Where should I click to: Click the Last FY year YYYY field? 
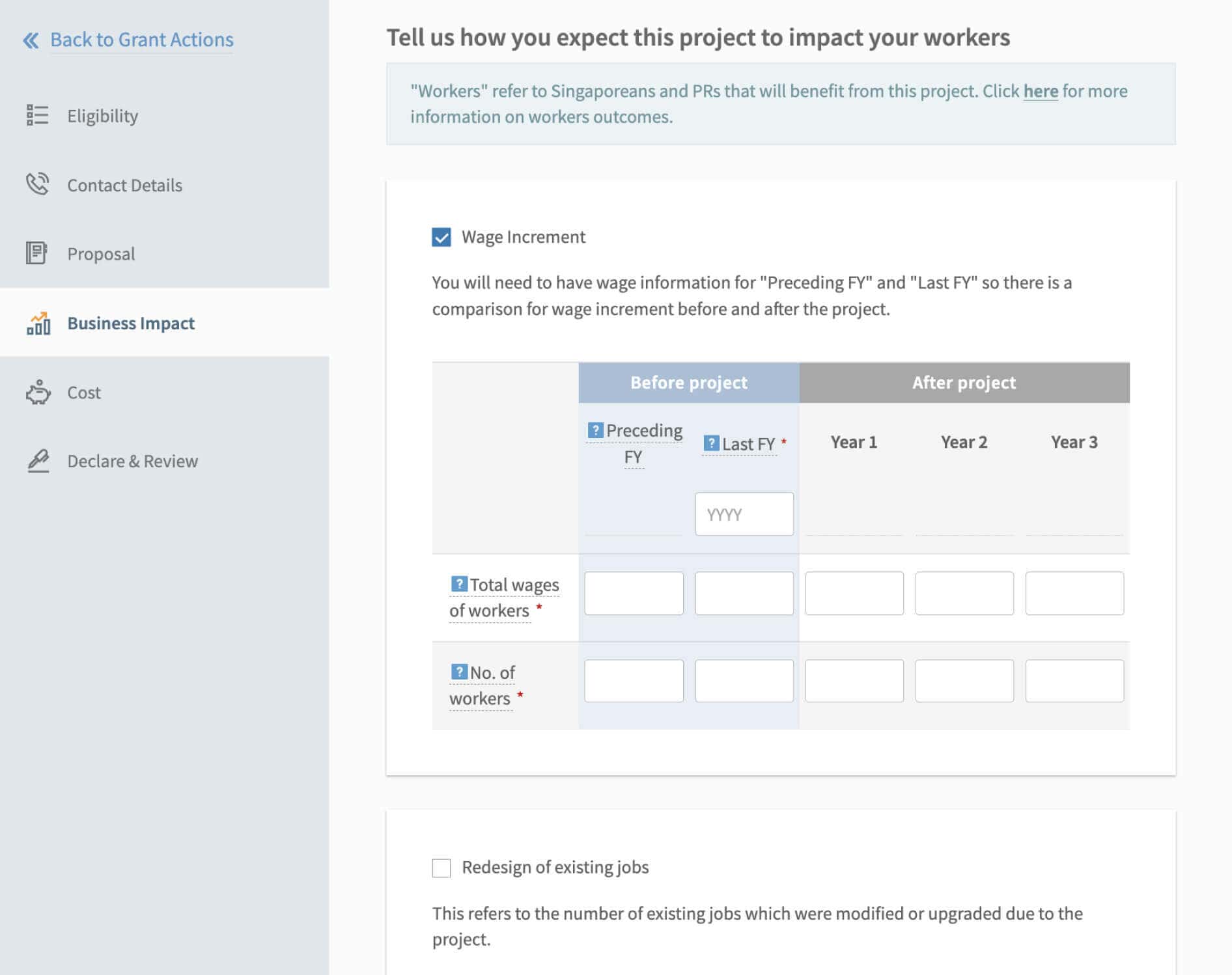point(744,514)
